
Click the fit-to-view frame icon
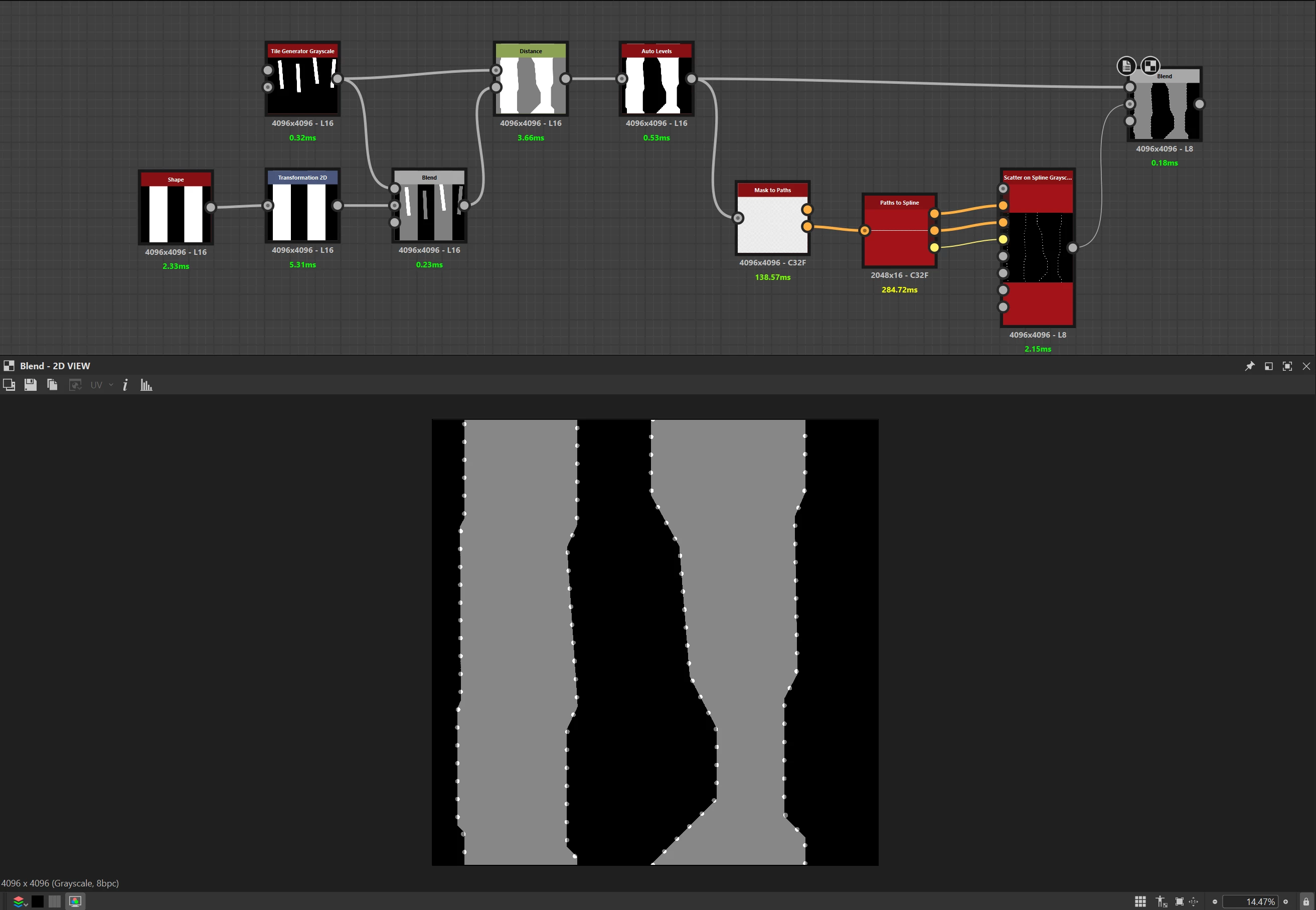tap(1179, 901)
